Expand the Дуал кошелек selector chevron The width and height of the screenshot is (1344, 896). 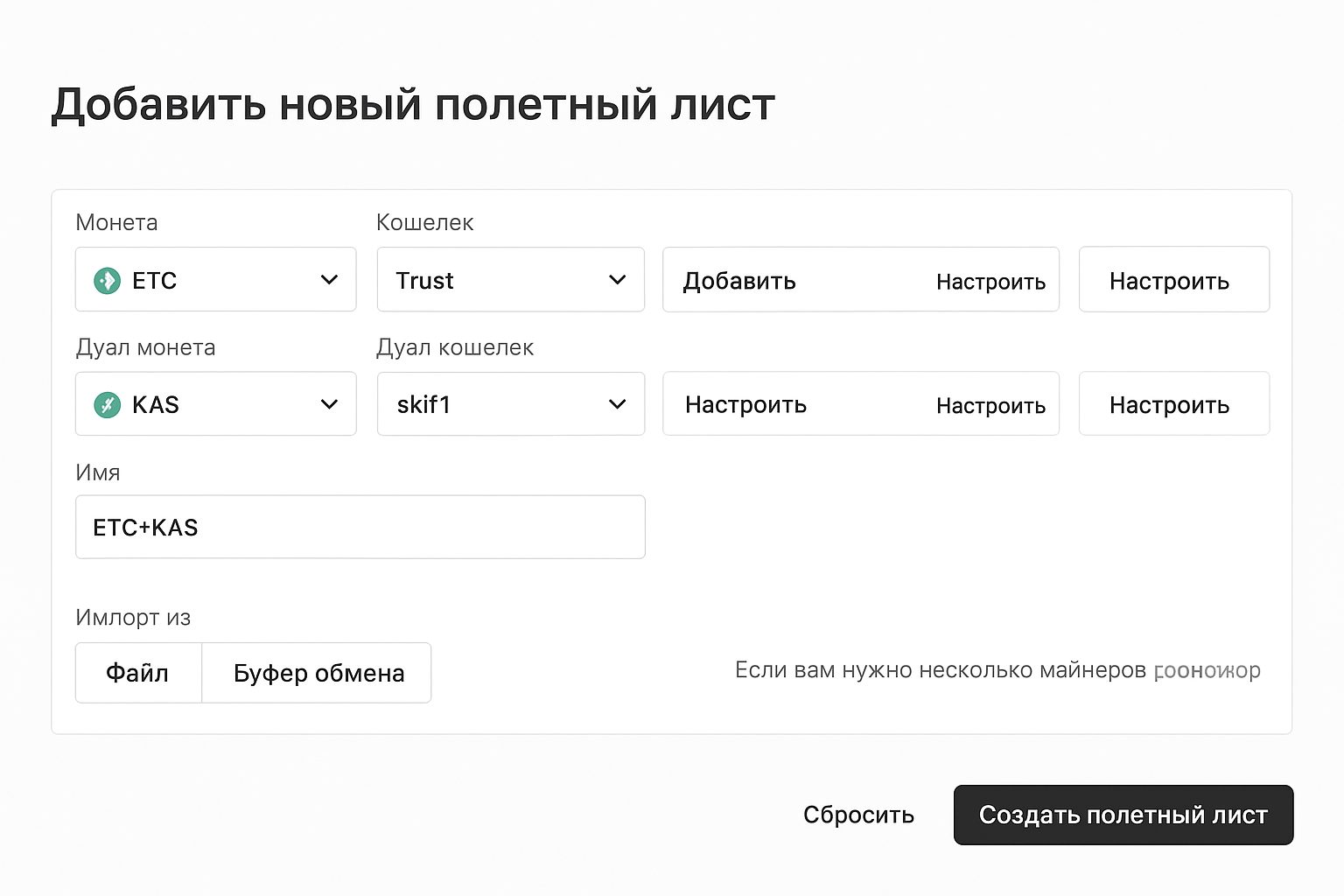(619, 403)
